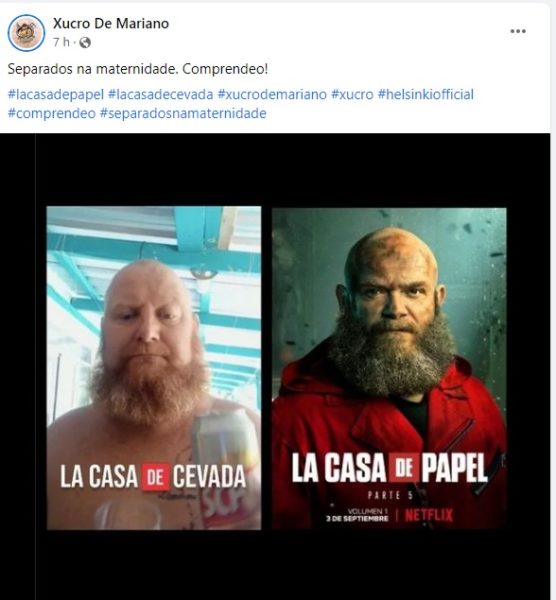Viewport: 556px width, 600px height.
Task: Follow the #lacasadepapel hashtag
Action: [x=56, y=95]
